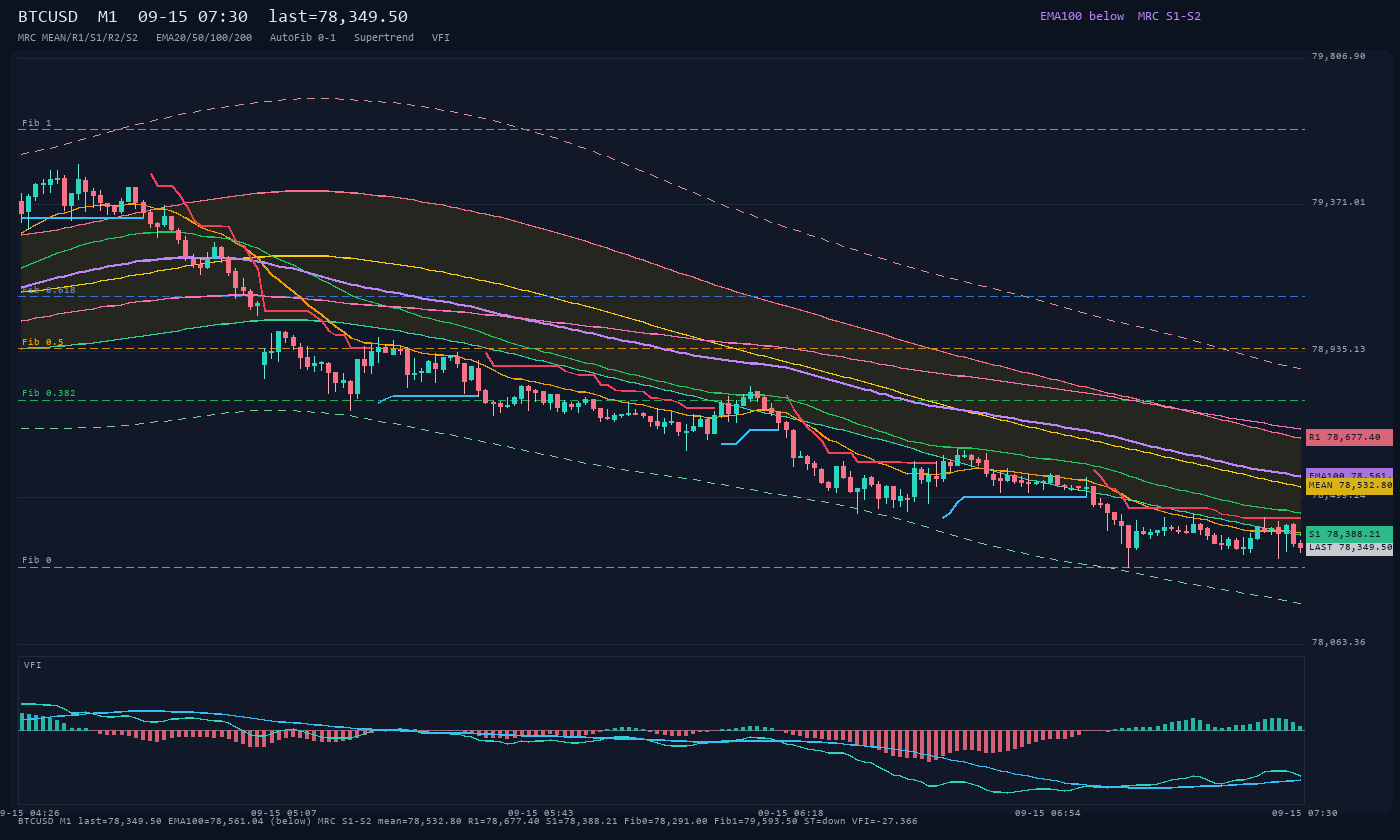
Task: Click the 78,063.36 price axis label
Action: click(1338, 643)
